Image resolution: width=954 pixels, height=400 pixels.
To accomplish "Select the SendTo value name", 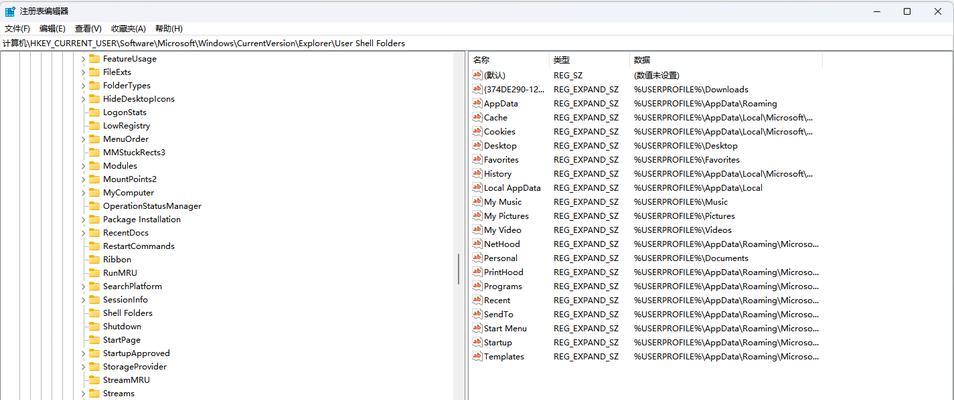I will pos(498,314).
